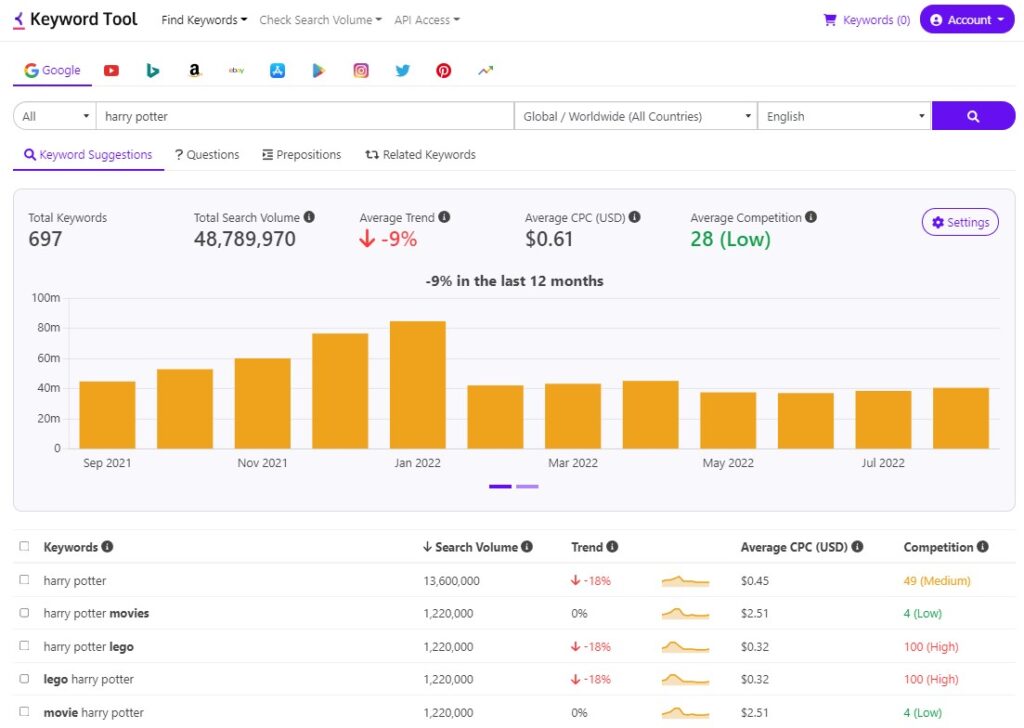Screen dimensions: 1024x728
Task: Select the eBay platform icon
Action: coord(236,71)
